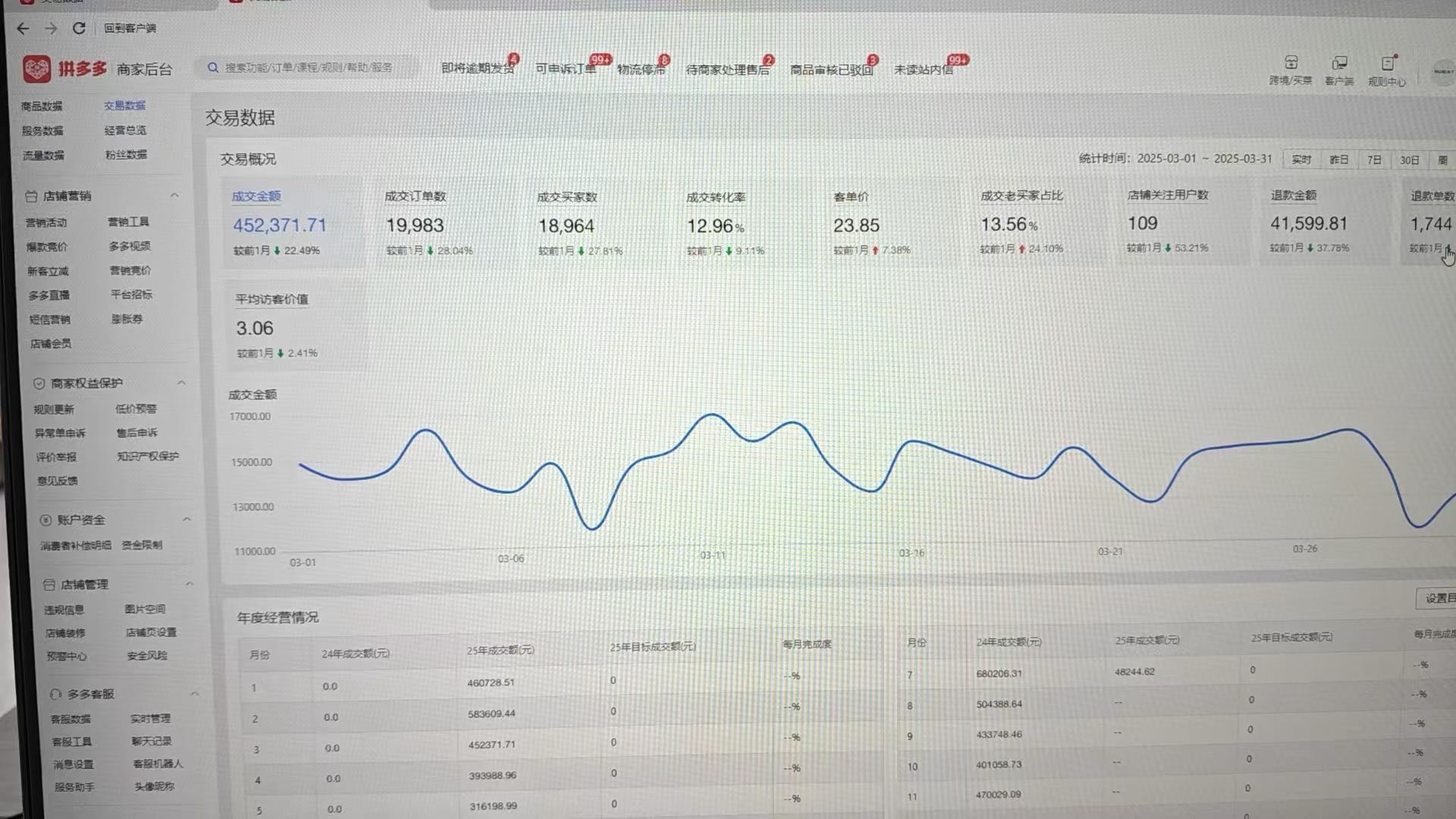The image size is (1456, 819).
Task: Open 未读站内信 messages
Action: tap(924, 70)
